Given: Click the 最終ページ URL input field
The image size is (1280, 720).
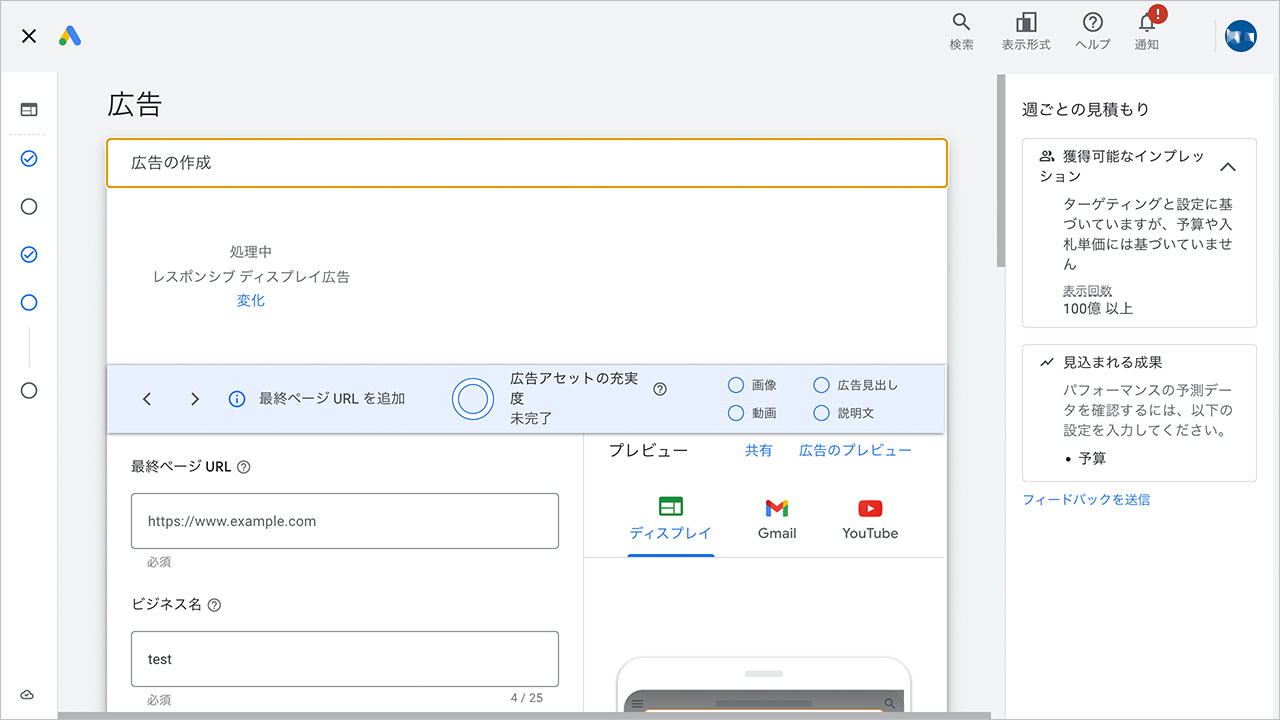Looking at the screenshot, I should [x=344, y=521].
